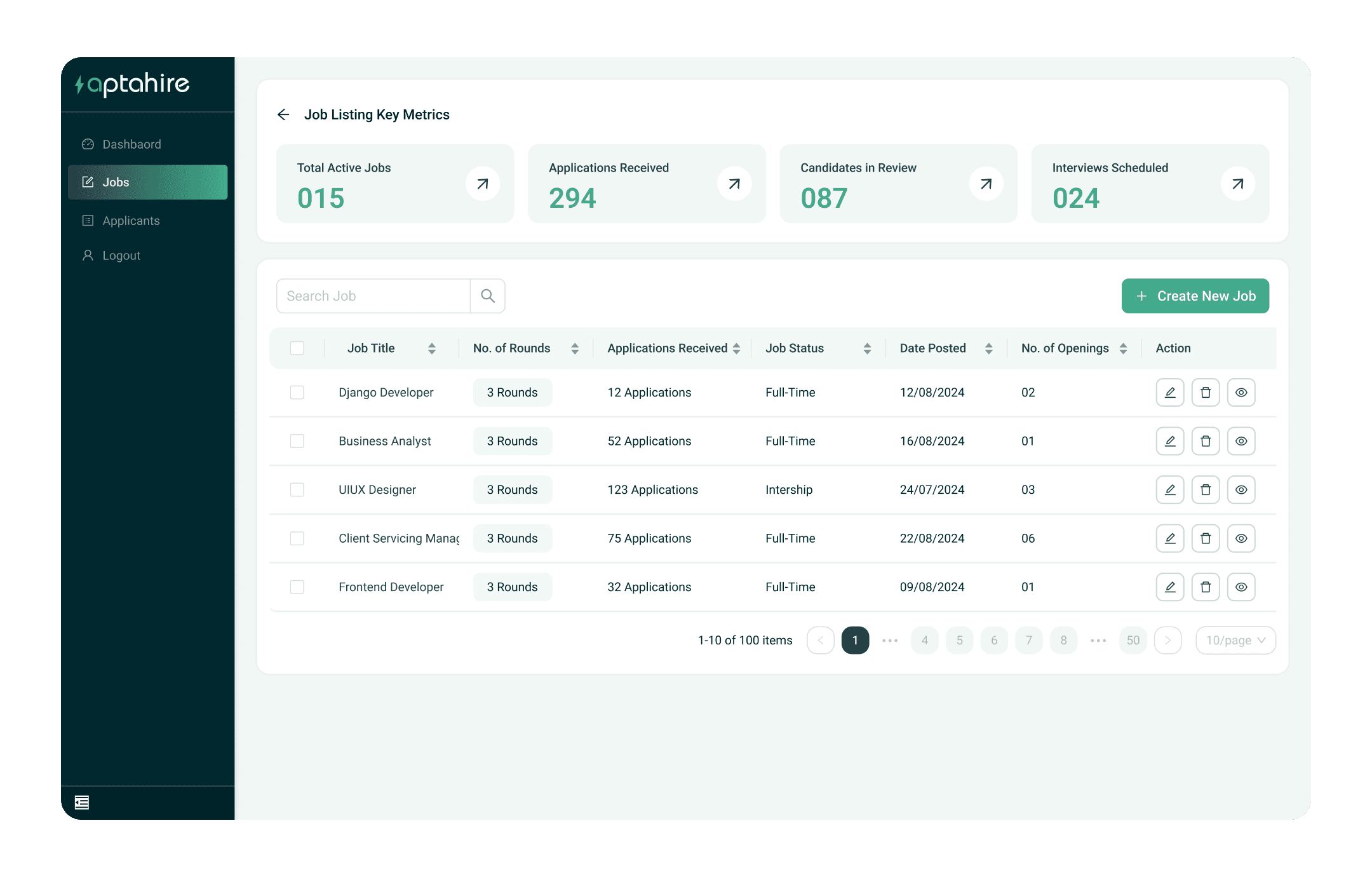Viewport: 1372px width, 877px height.
Task: Open Interviews Scheduled arrow icon
Action: click(1237, 184)
